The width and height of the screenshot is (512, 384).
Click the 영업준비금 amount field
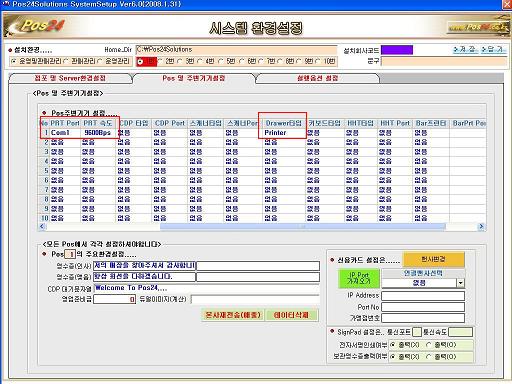[x=114, y=299]
